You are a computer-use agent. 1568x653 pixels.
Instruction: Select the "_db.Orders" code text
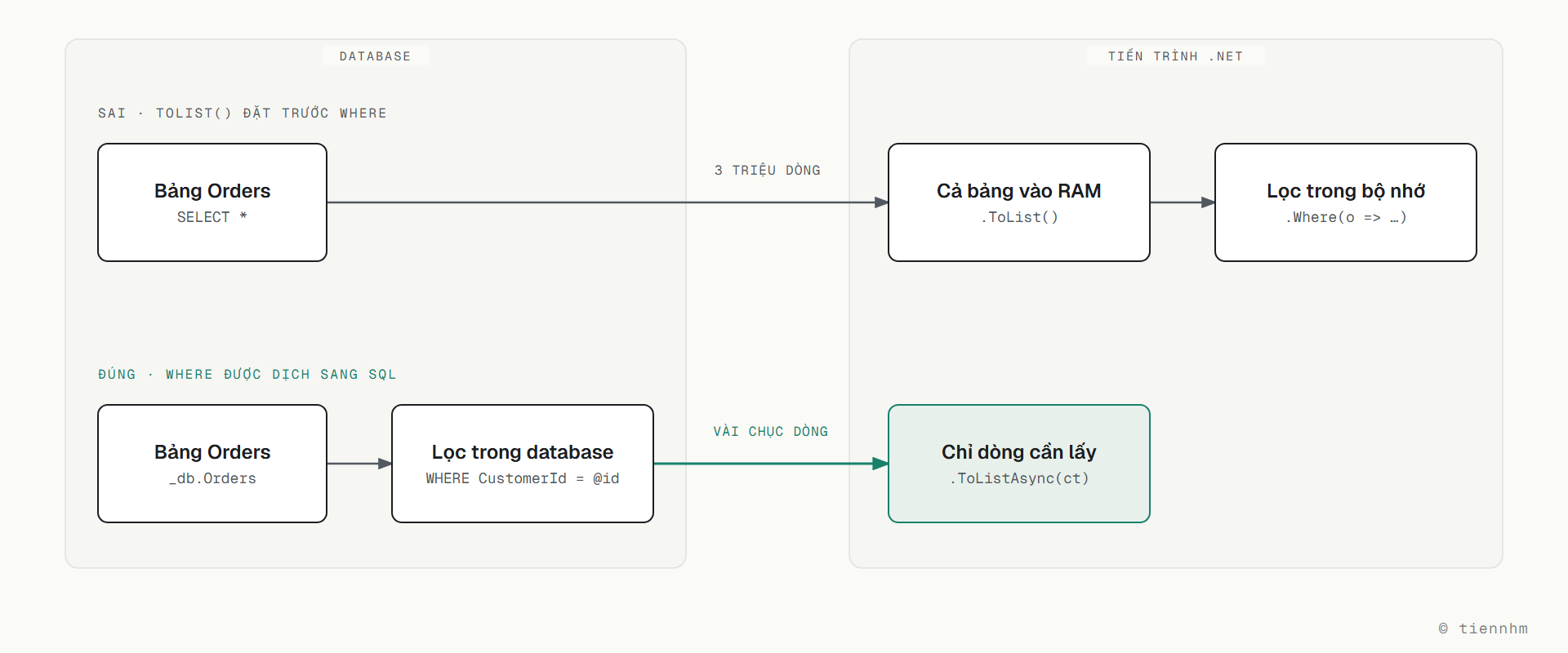pos(212,478)
